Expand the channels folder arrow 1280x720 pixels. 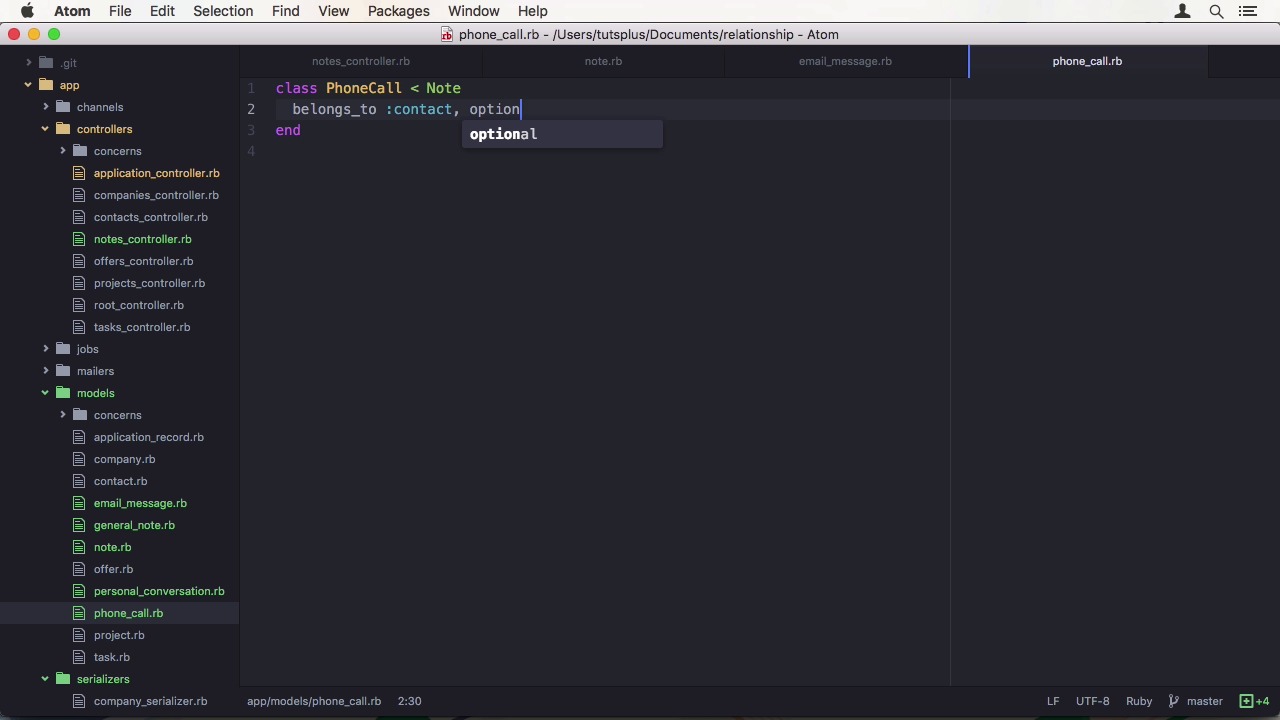46,107
